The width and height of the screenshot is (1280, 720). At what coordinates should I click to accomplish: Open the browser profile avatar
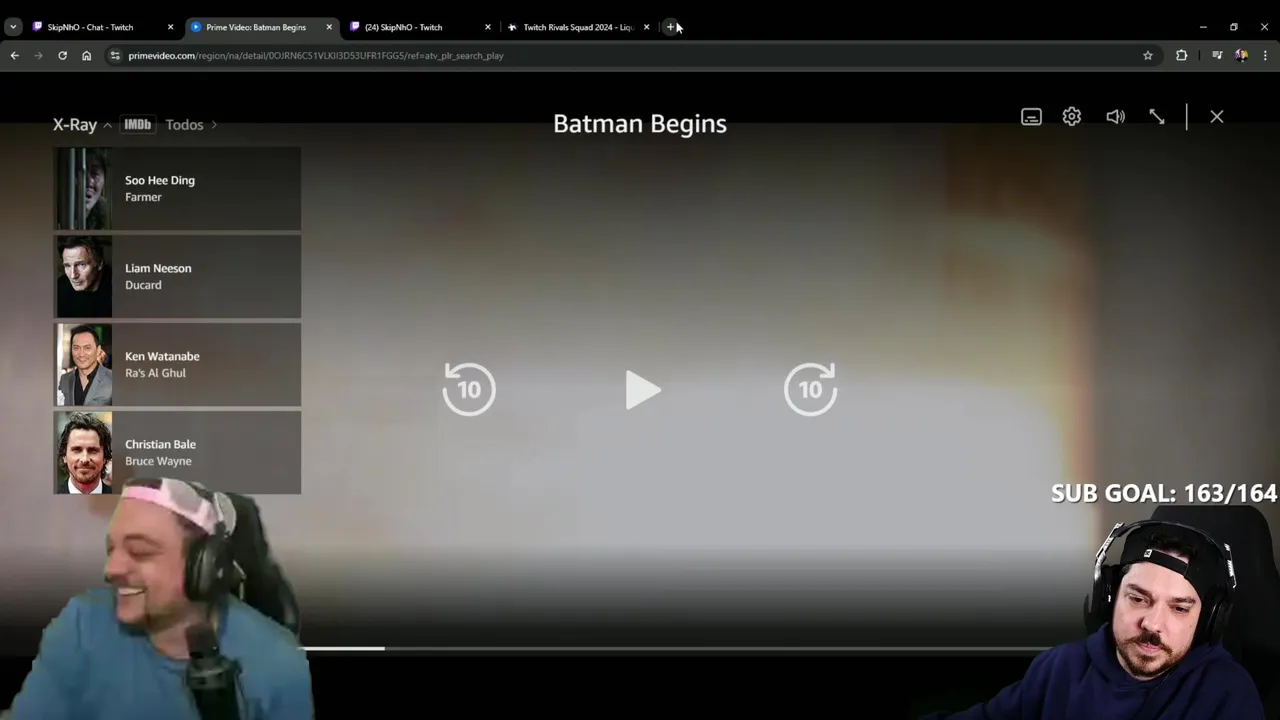click(1241, 56)
